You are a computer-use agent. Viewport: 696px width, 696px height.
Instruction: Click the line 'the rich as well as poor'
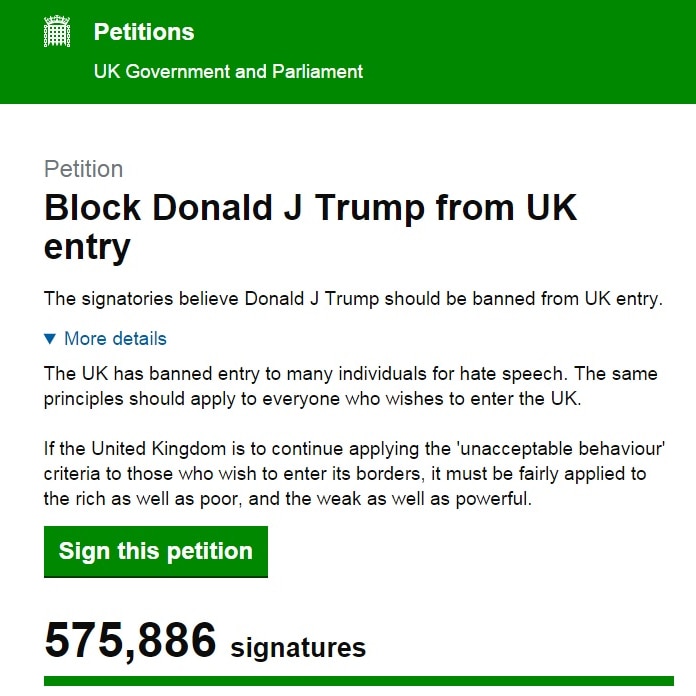(288, 499)
